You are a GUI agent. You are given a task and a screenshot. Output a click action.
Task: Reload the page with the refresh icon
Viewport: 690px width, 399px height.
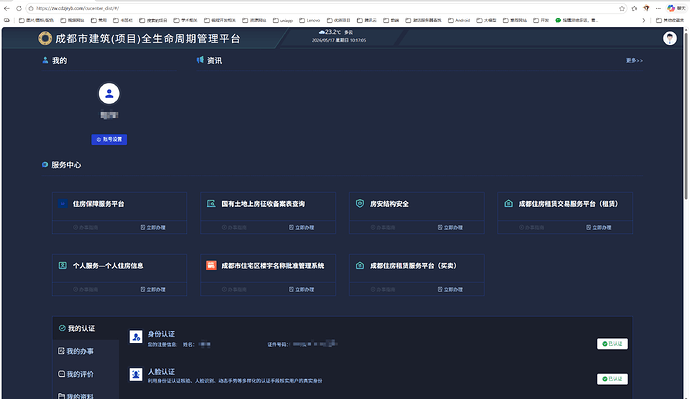(19, 8)
